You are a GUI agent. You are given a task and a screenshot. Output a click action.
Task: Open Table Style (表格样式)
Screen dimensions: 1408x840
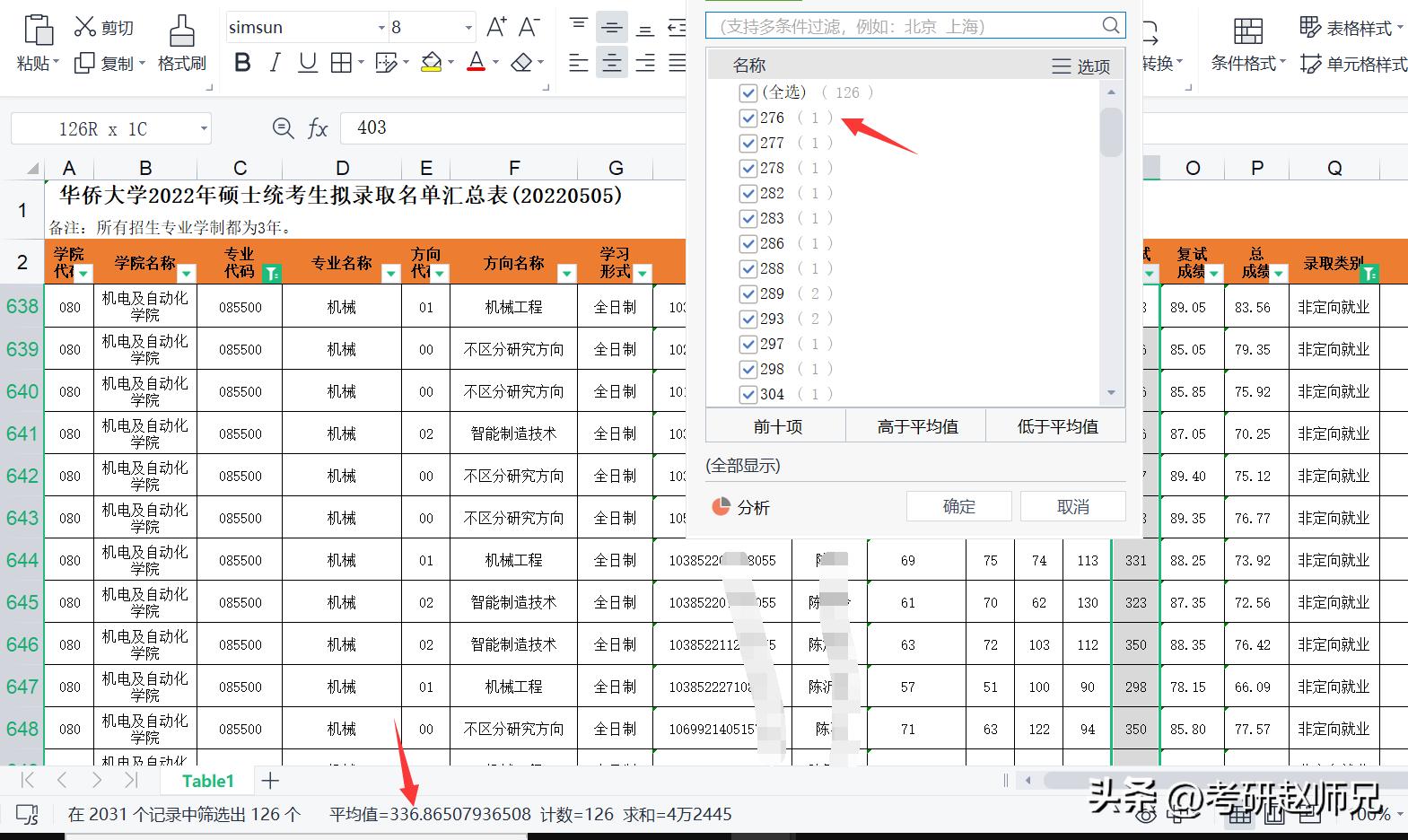(x=1352, y=28)
